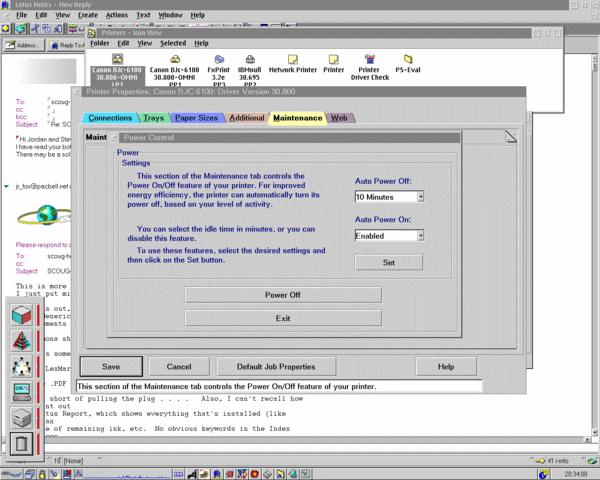
Task: Click the colored cube icon in the launcher bar
Action: [x=21, y=315]
